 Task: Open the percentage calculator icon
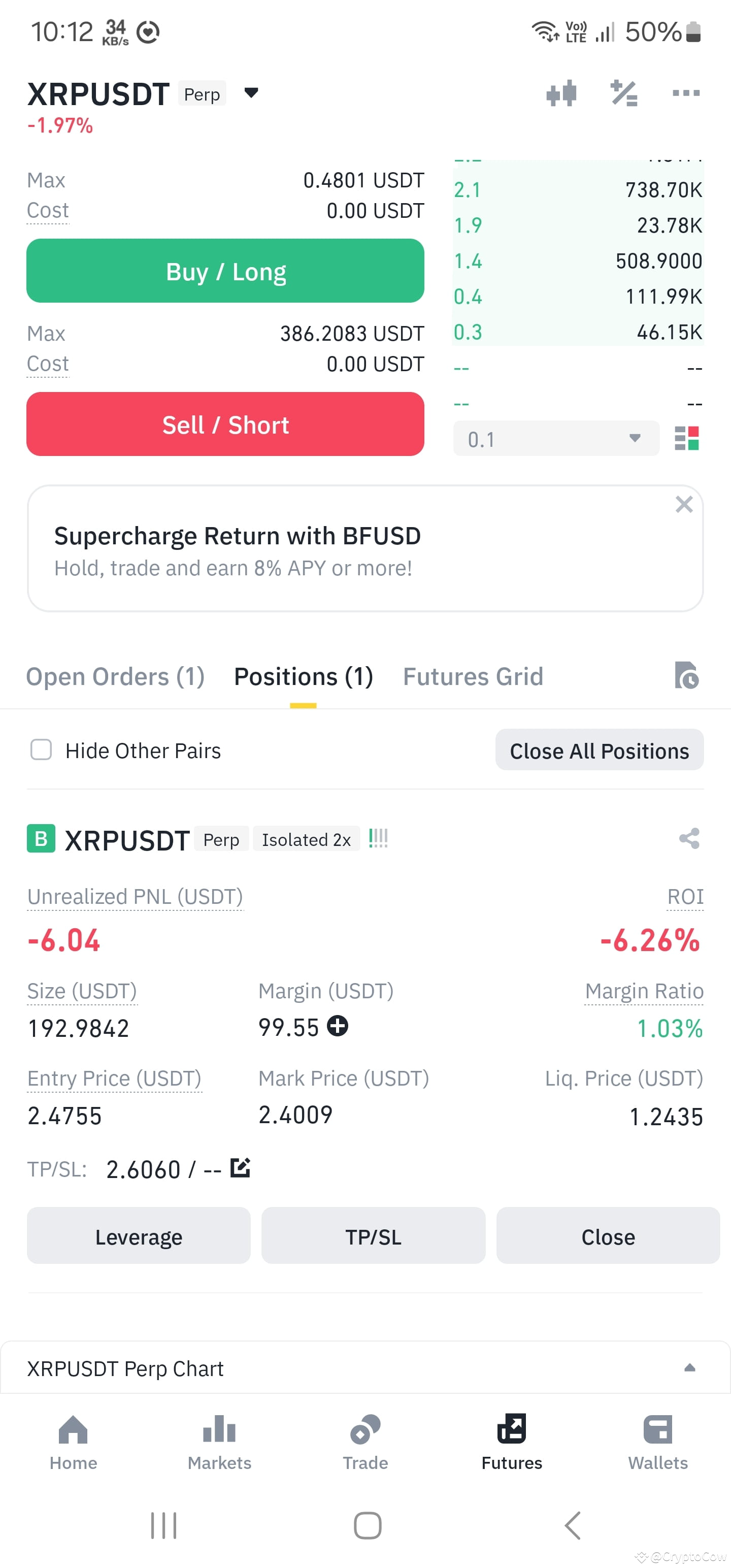(624, 93)
